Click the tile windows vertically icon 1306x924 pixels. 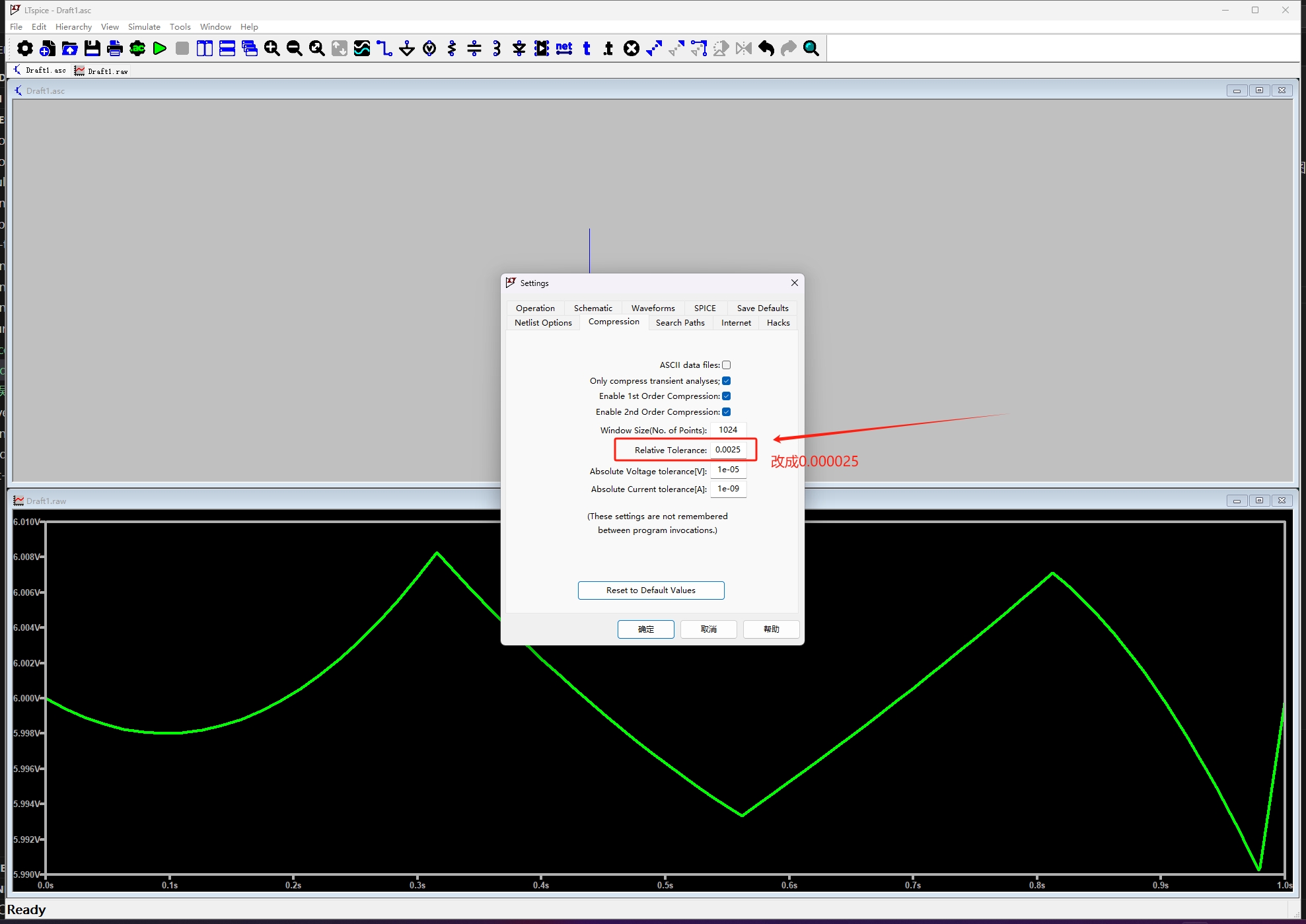[205, 48]
